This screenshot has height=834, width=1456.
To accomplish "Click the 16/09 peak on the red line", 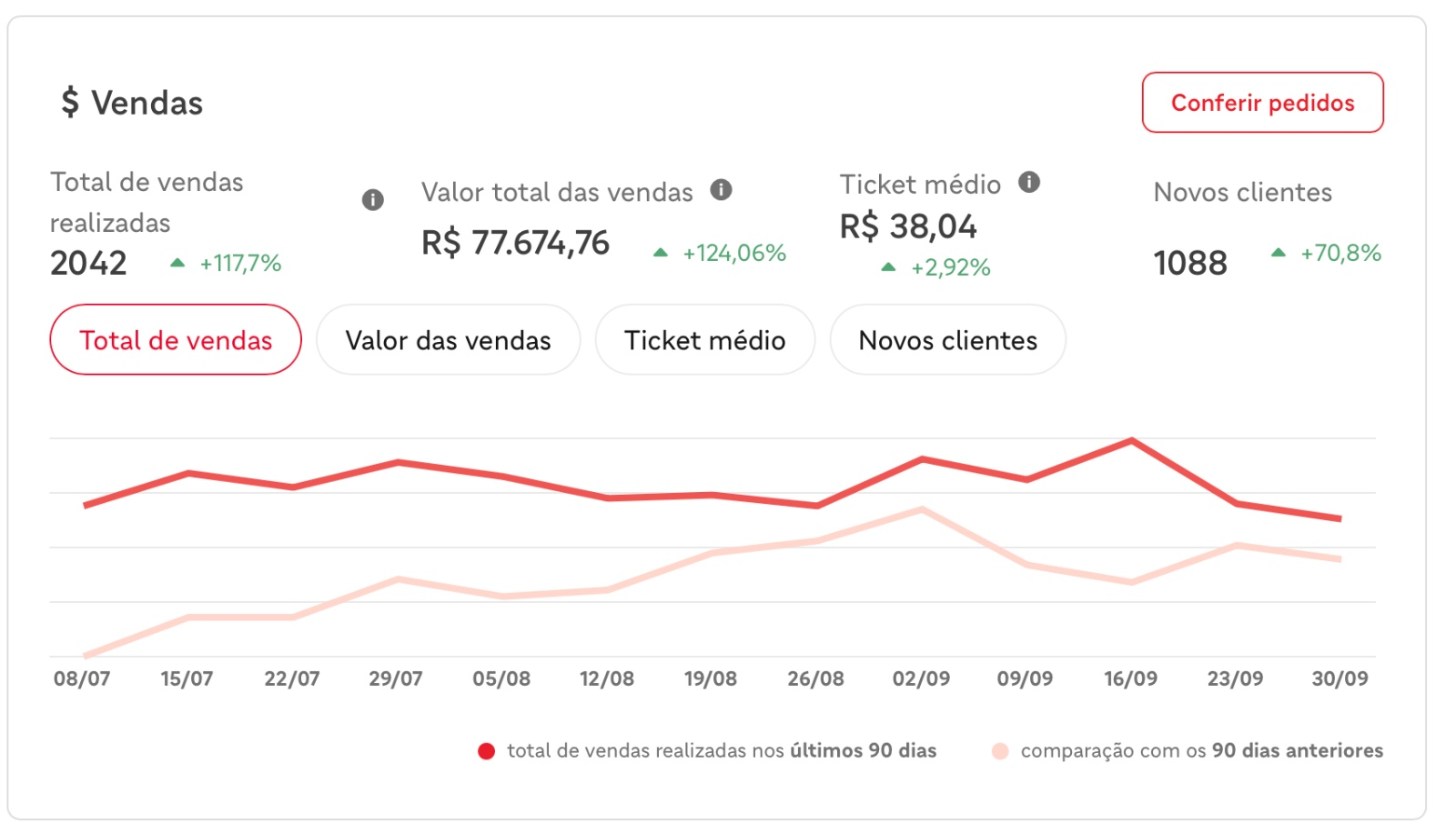I will [1131, 441].
